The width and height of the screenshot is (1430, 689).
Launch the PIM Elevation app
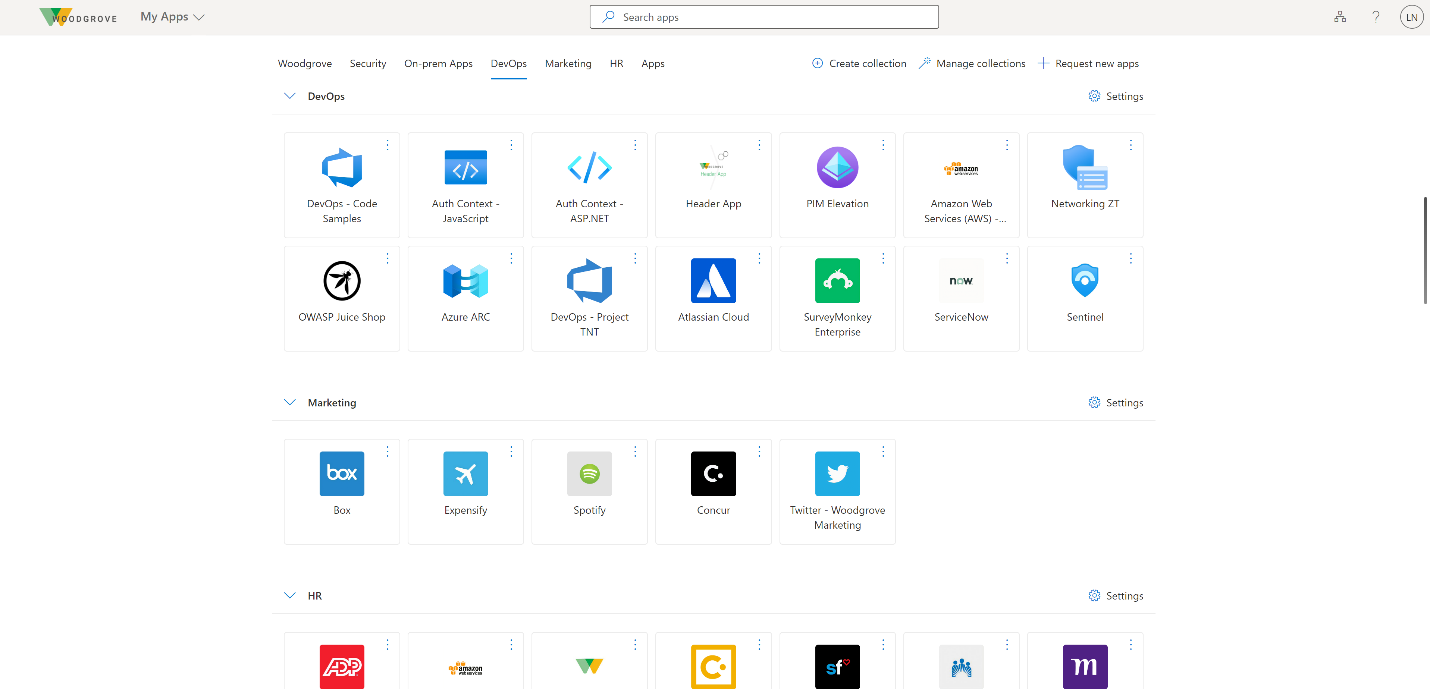click(x=837, y=185)
